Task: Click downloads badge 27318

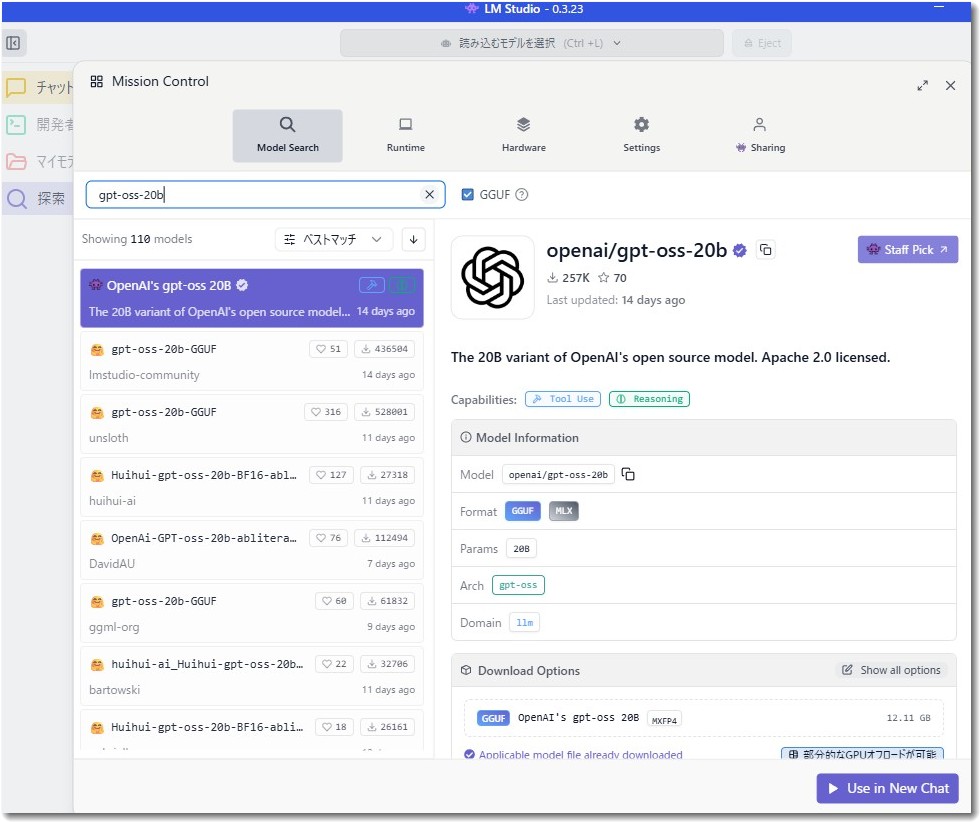Action: coord(388,475)
